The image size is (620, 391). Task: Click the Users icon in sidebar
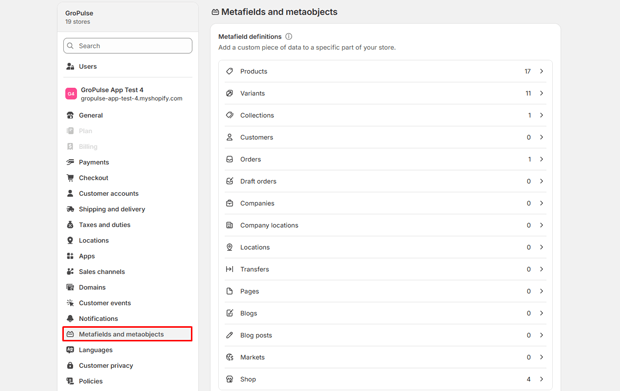70,66
